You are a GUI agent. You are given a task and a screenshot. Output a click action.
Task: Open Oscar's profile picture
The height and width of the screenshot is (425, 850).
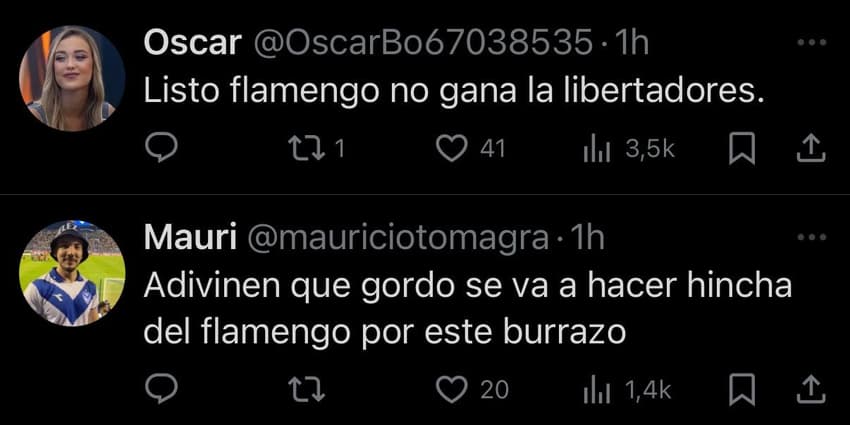(x=72, y=79)
